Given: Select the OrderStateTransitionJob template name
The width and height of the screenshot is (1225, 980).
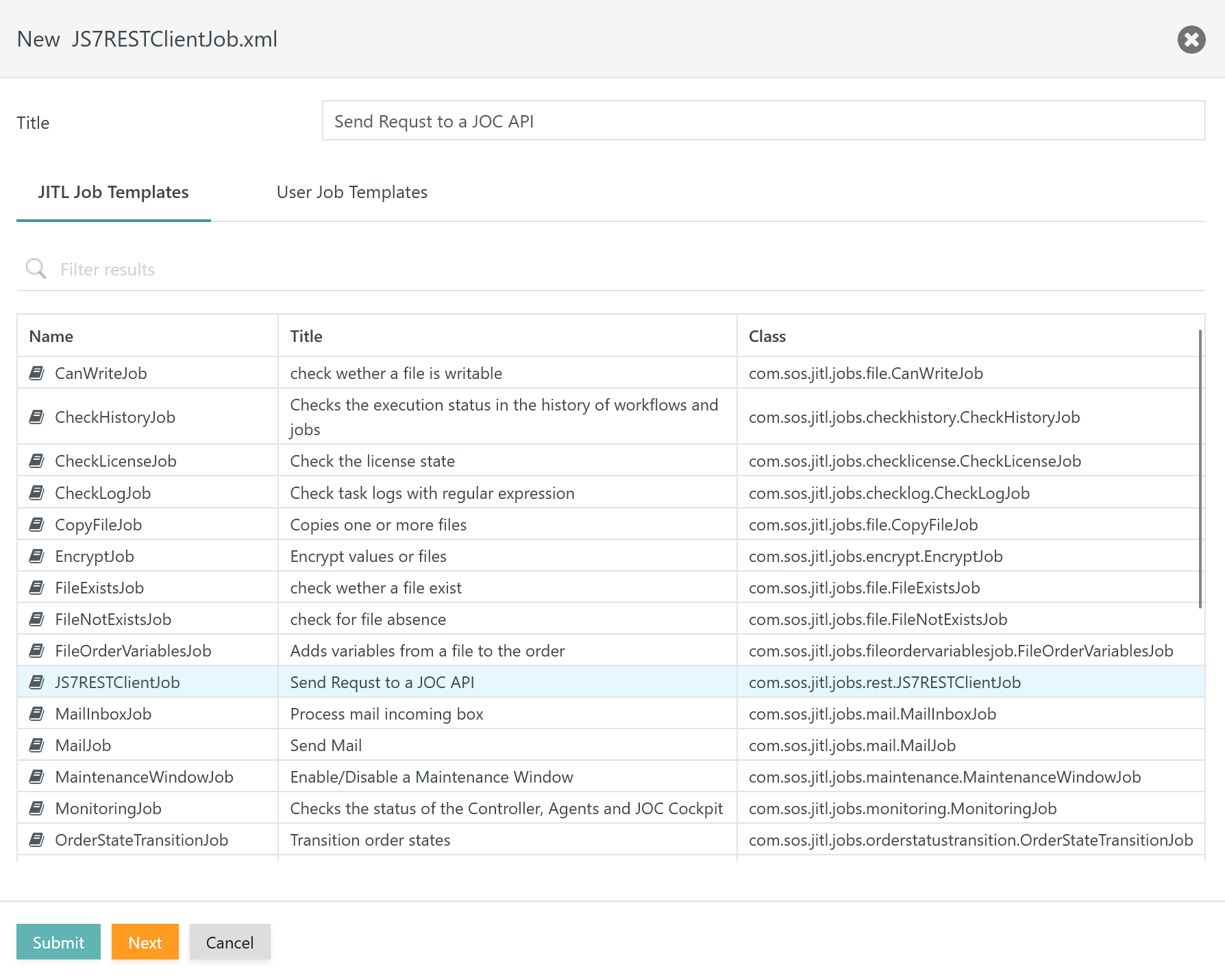Looking at the screenshot, I should 141,840.
